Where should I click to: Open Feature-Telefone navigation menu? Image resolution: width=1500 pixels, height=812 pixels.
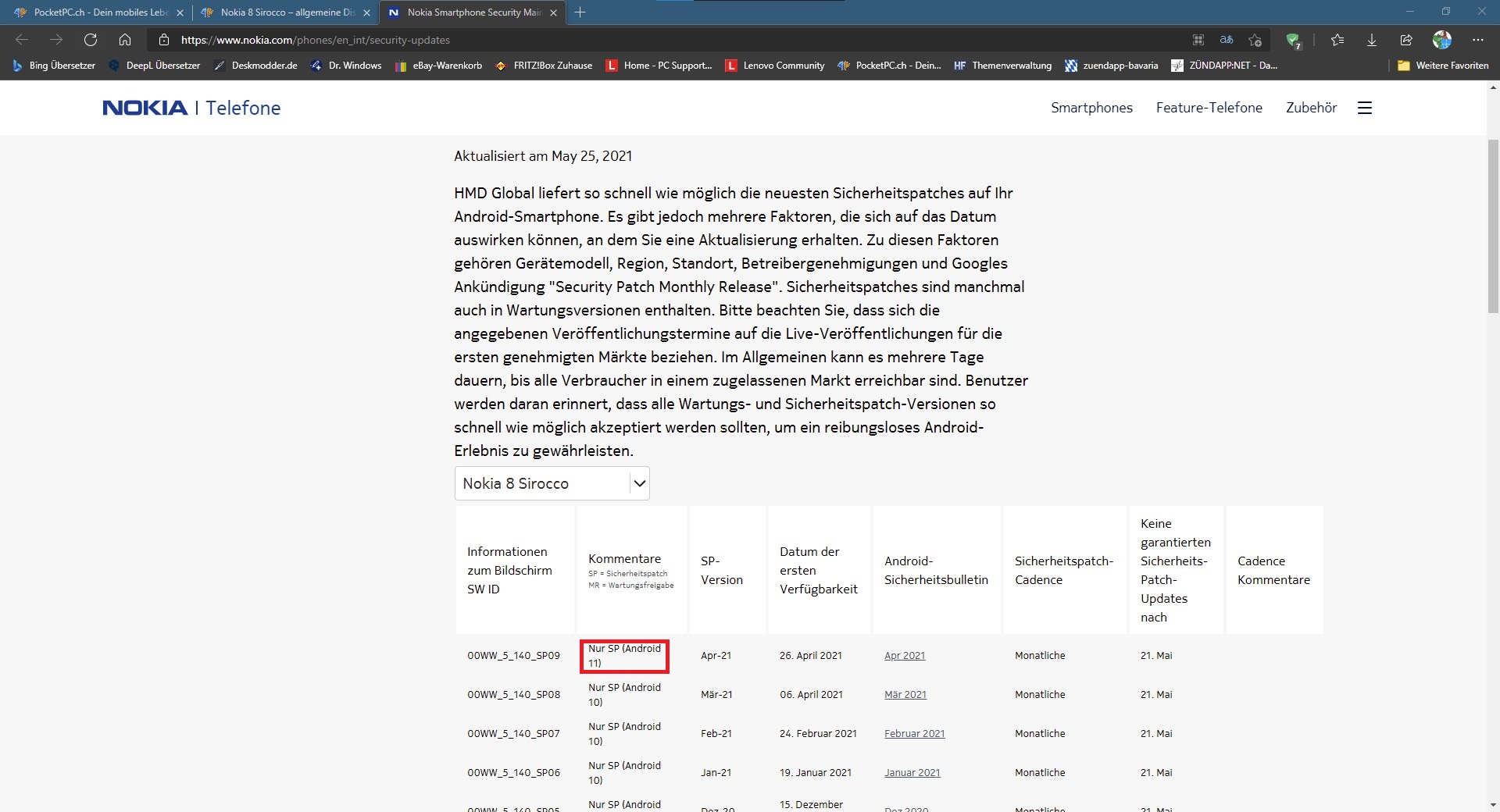pyautogui.click(x=1209, y=108)
